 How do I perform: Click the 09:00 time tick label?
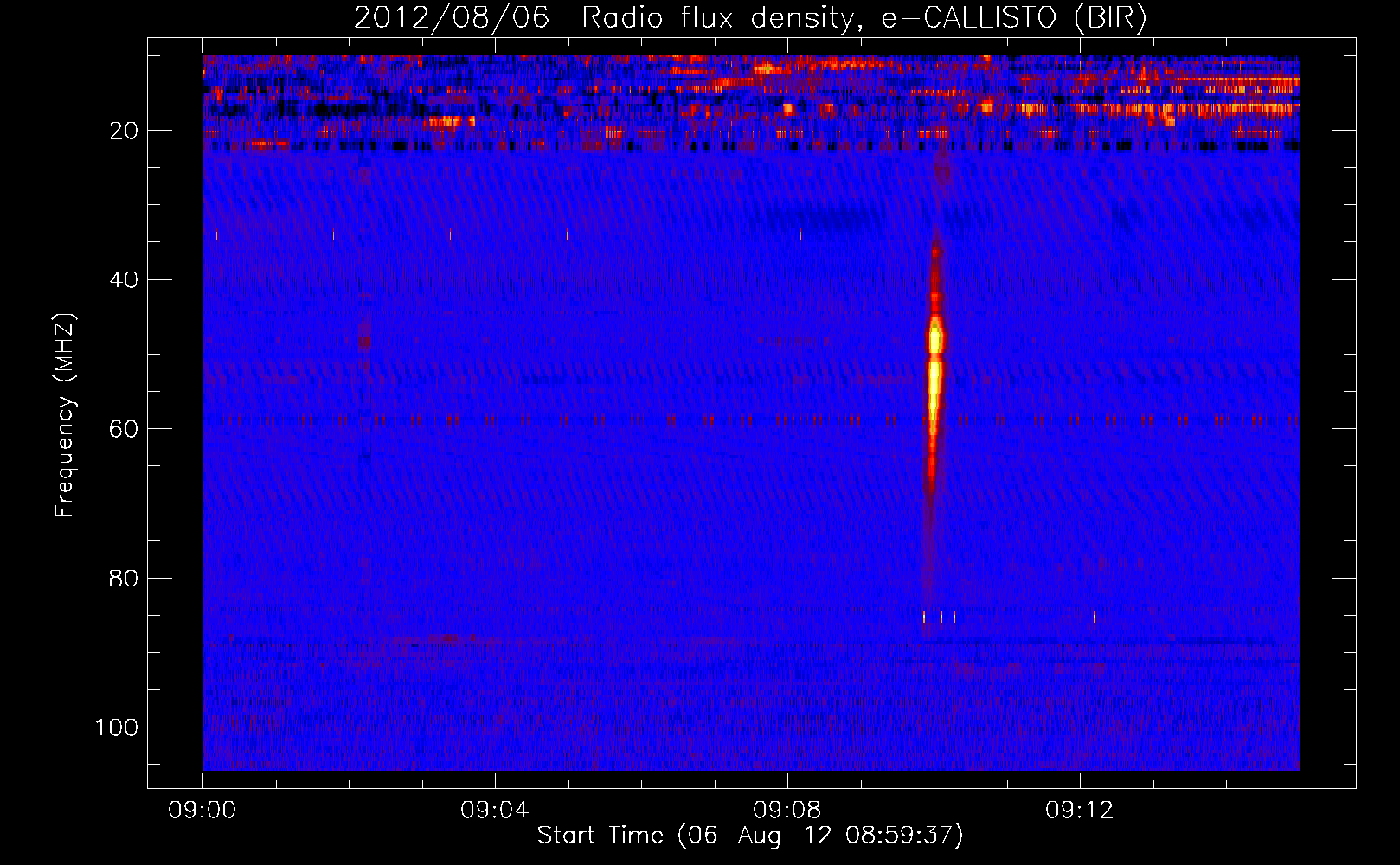tap(202, 811)
